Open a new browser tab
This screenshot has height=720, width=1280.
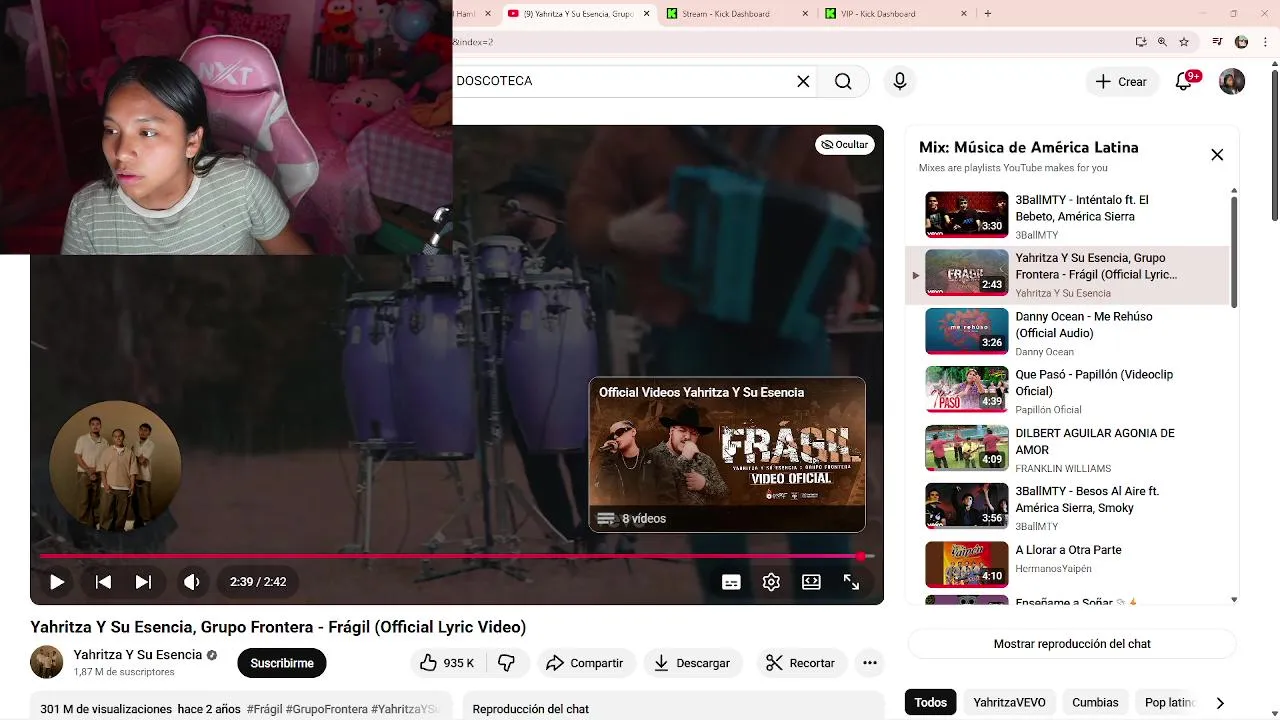988,14
